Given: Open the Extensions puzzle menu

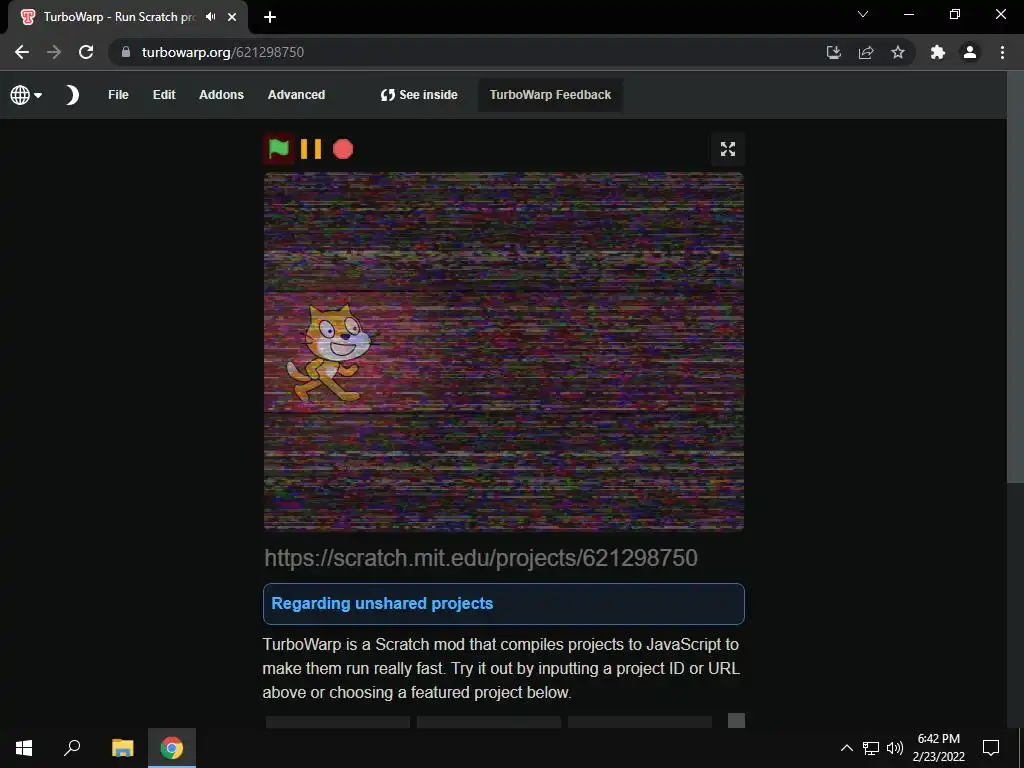Looking at the screenshot, I should pyautogui.click(x=938, y=52).
